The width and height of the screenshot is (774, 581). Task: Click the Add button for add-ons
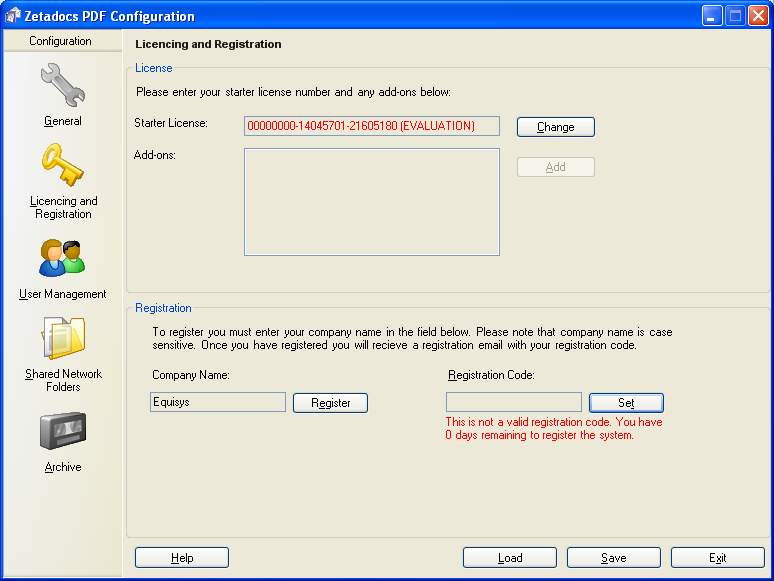(555, 167)
